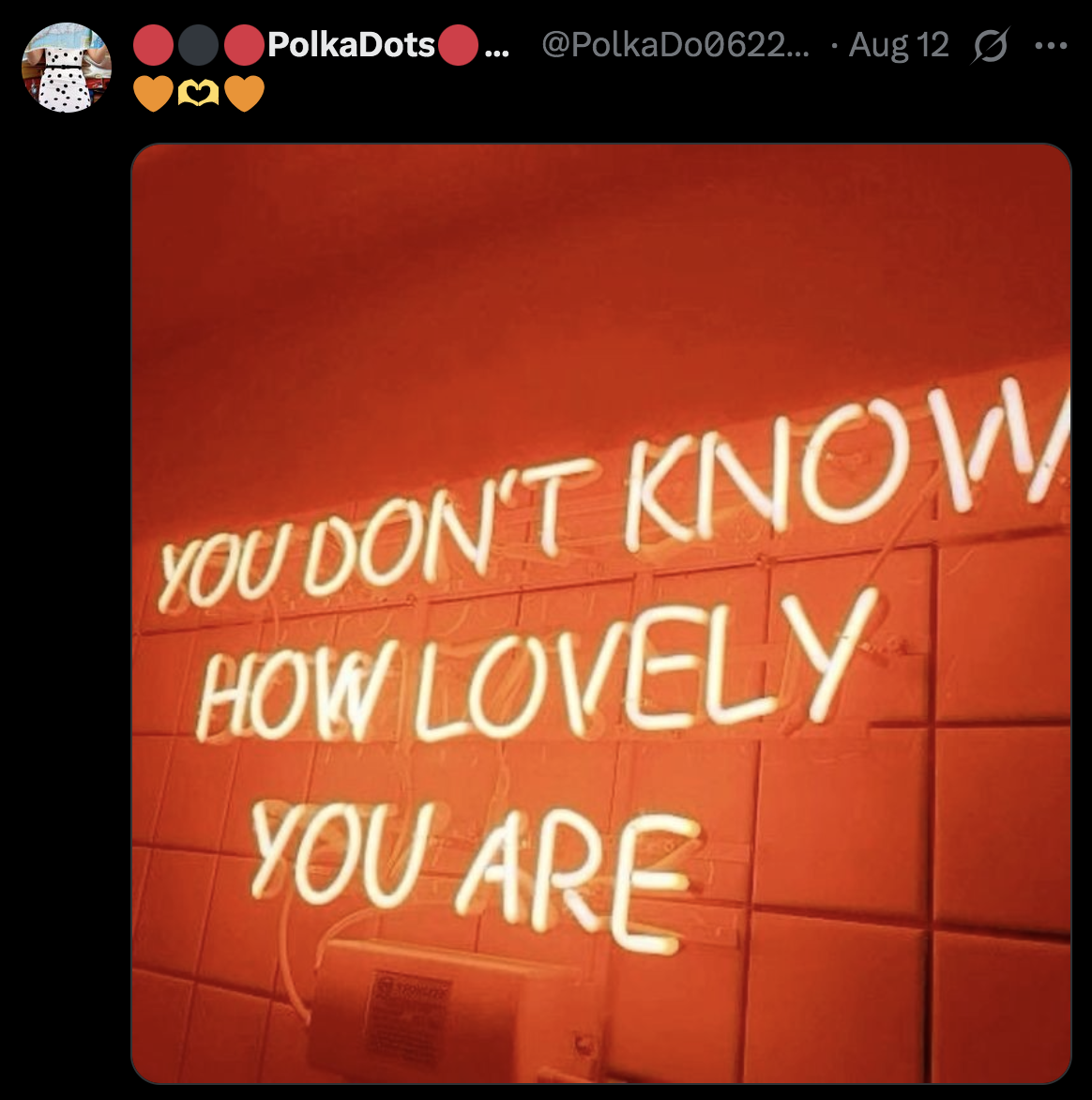This screenshot has width=1092, height=1100.
Task: Click the black circle emoji in name
Action: (x=199, y=45)
